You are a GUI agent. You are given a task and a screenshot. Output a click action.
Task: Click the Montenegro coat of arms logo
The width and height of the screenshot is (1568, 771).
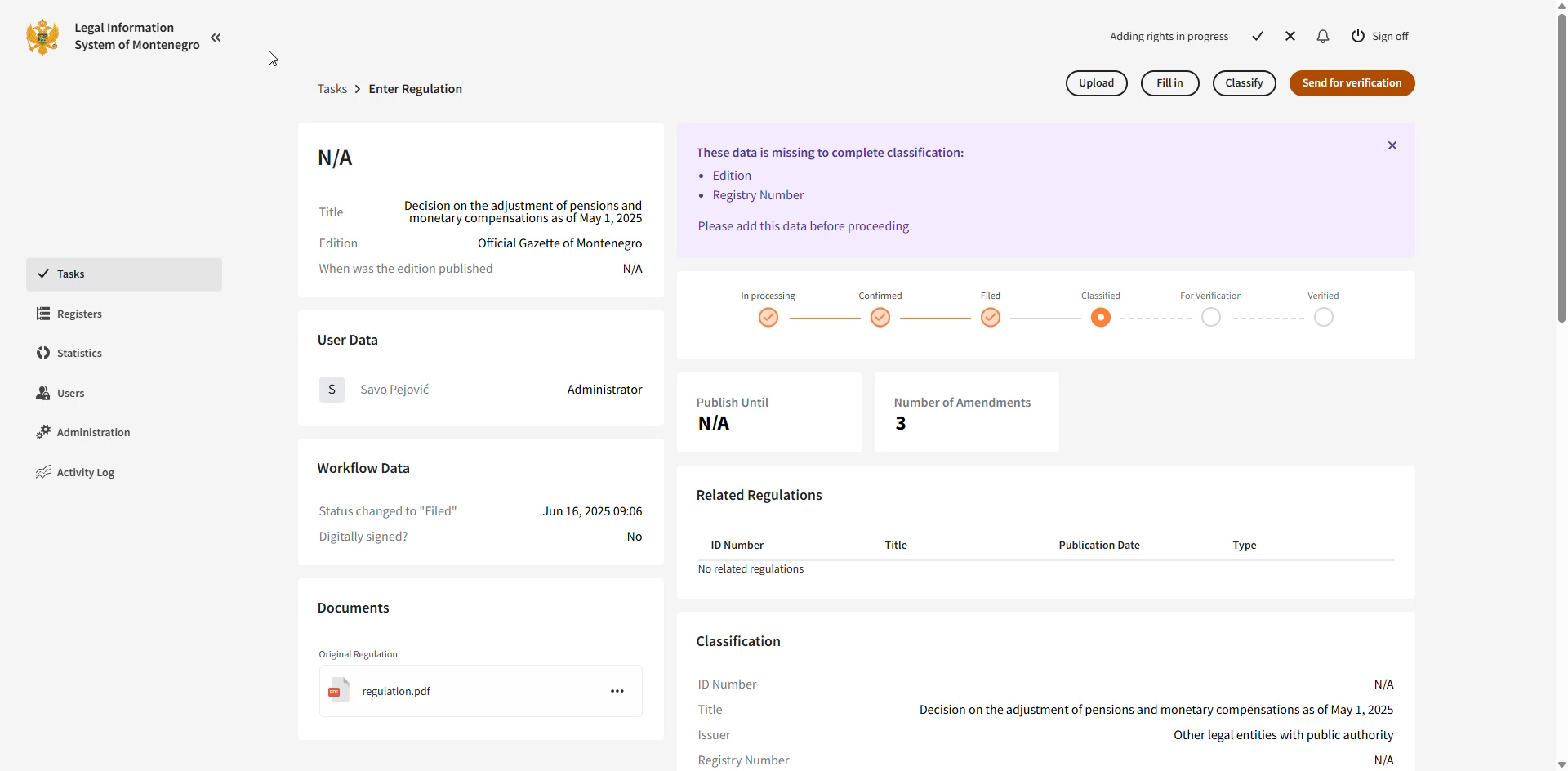pyautogui.click(x=42, y=37)
